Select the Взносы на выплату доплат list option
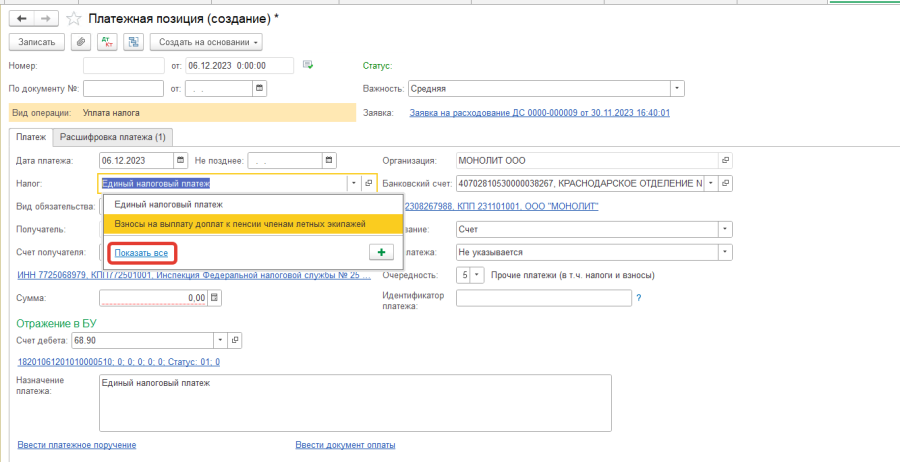Viewport: 900px width, 462px height. tap(240, 223)
